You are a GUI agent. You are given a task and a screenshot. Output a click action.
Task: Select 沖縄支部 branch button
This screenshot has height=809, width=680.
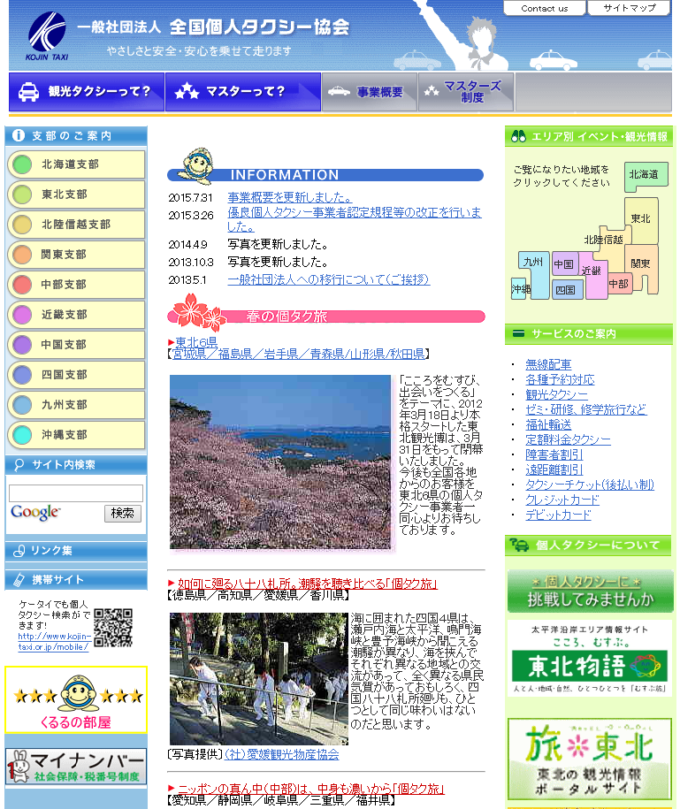76,434
